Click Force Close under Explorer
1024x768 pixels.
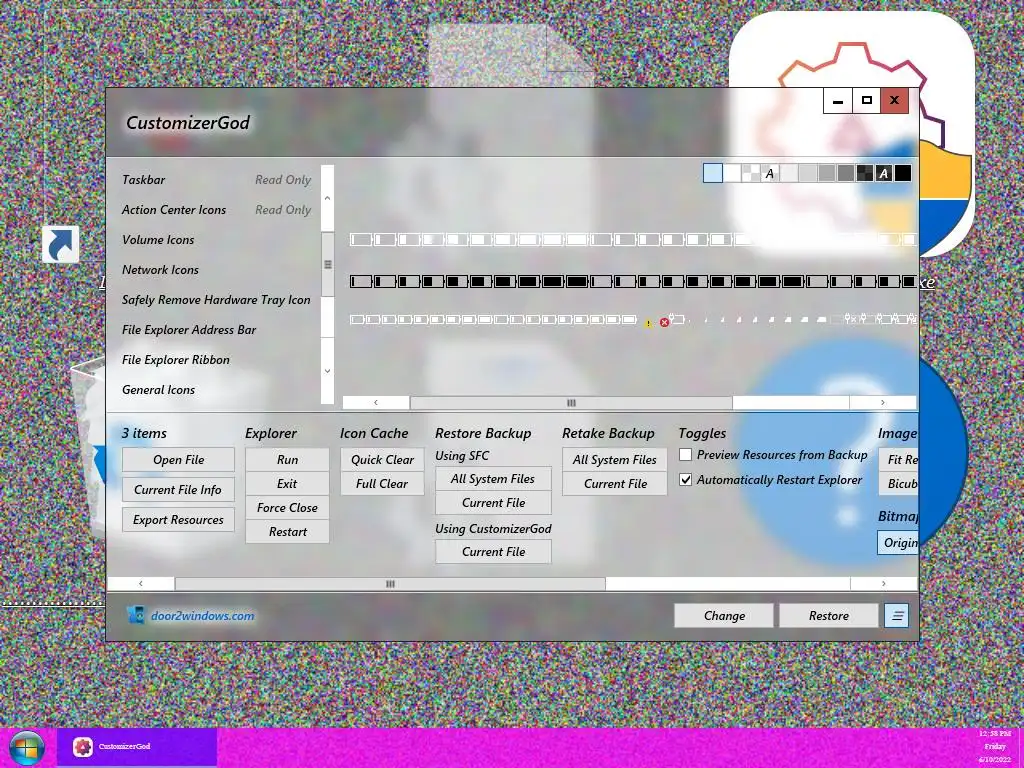[x=287, y=507]
